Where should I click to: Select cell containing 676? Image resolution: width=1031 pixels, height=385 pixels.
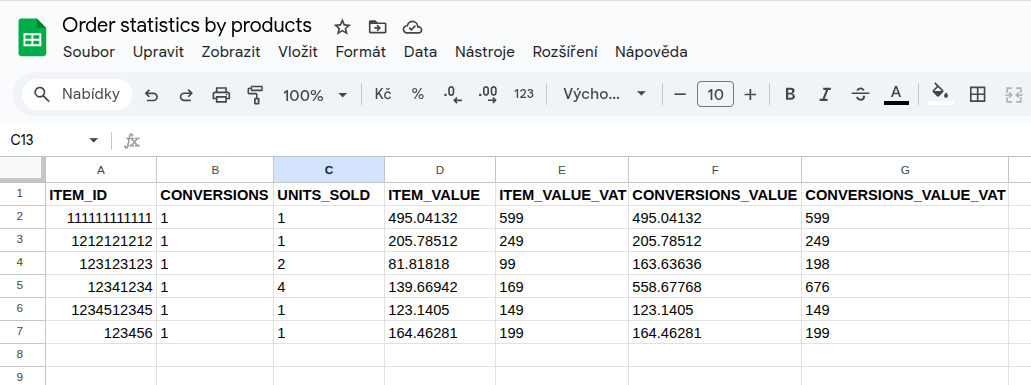905,286
